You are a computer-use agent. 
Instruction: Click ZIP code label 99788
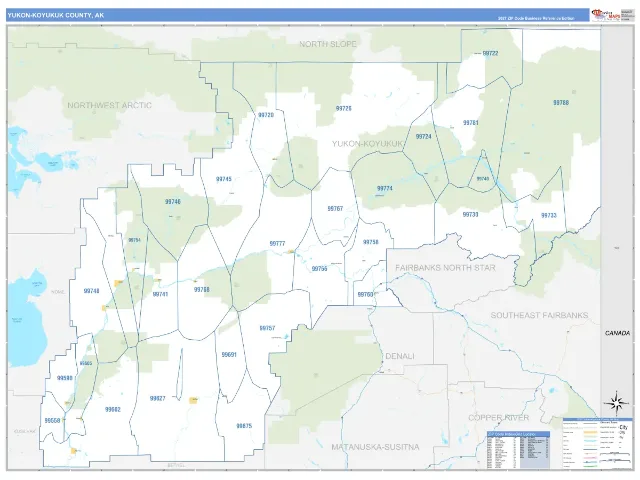pos(561,102)
